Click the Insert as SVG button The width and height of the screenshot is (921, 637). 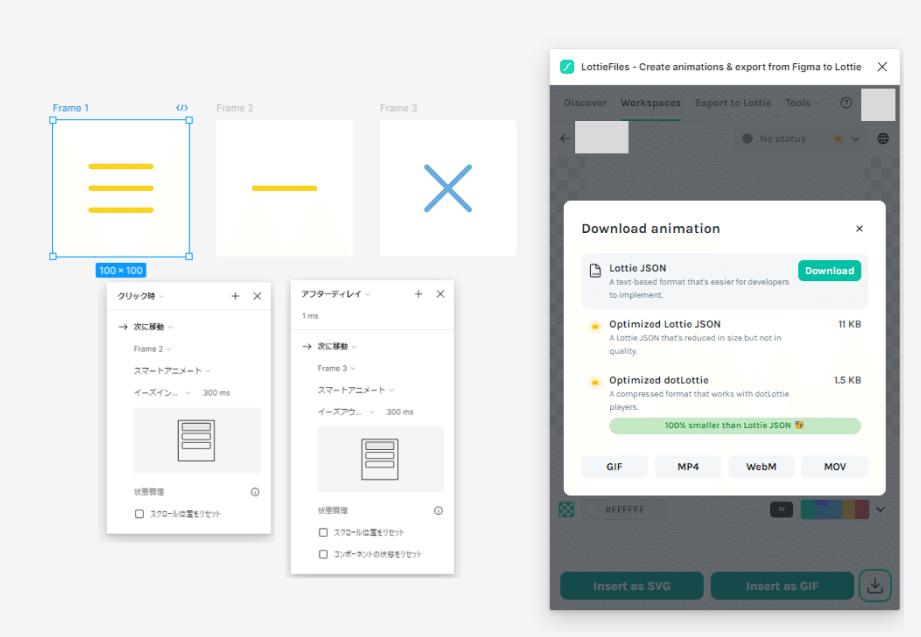pos(632,586)
